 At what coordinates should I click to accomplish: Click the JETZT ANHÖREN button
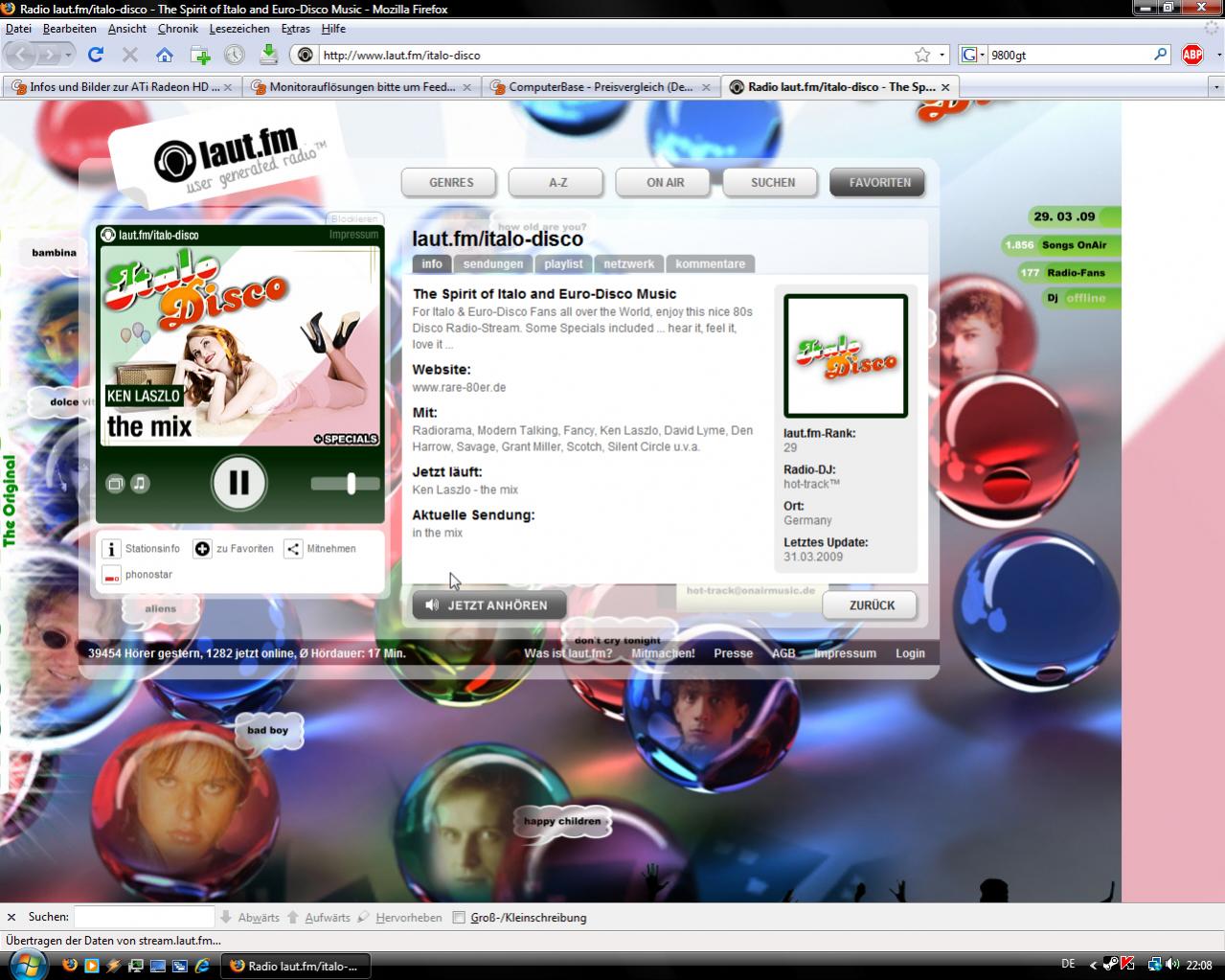pos(488,605)
